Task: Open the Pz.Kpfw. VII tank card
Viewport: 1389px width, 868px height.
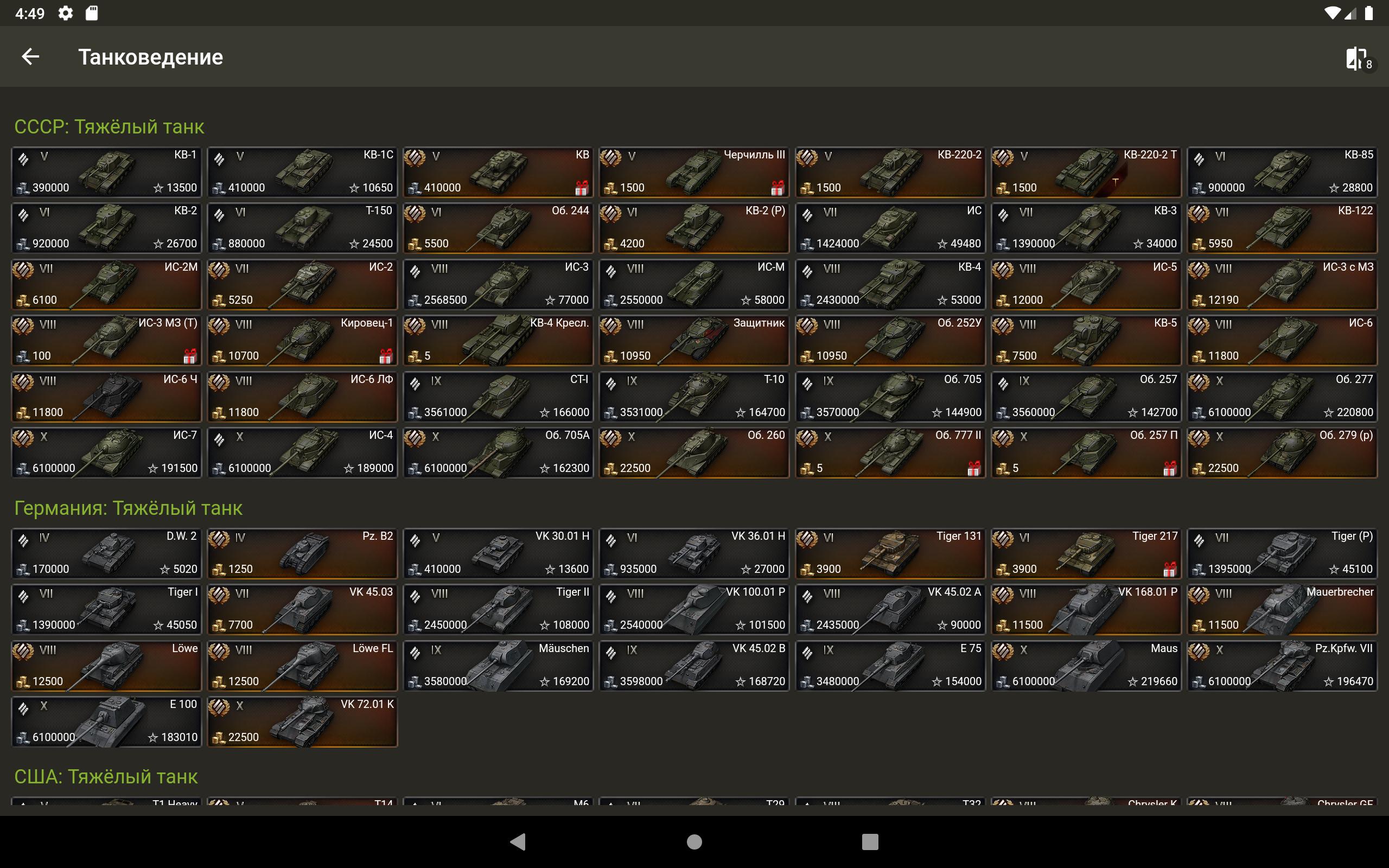Action: click(1282, 666)
